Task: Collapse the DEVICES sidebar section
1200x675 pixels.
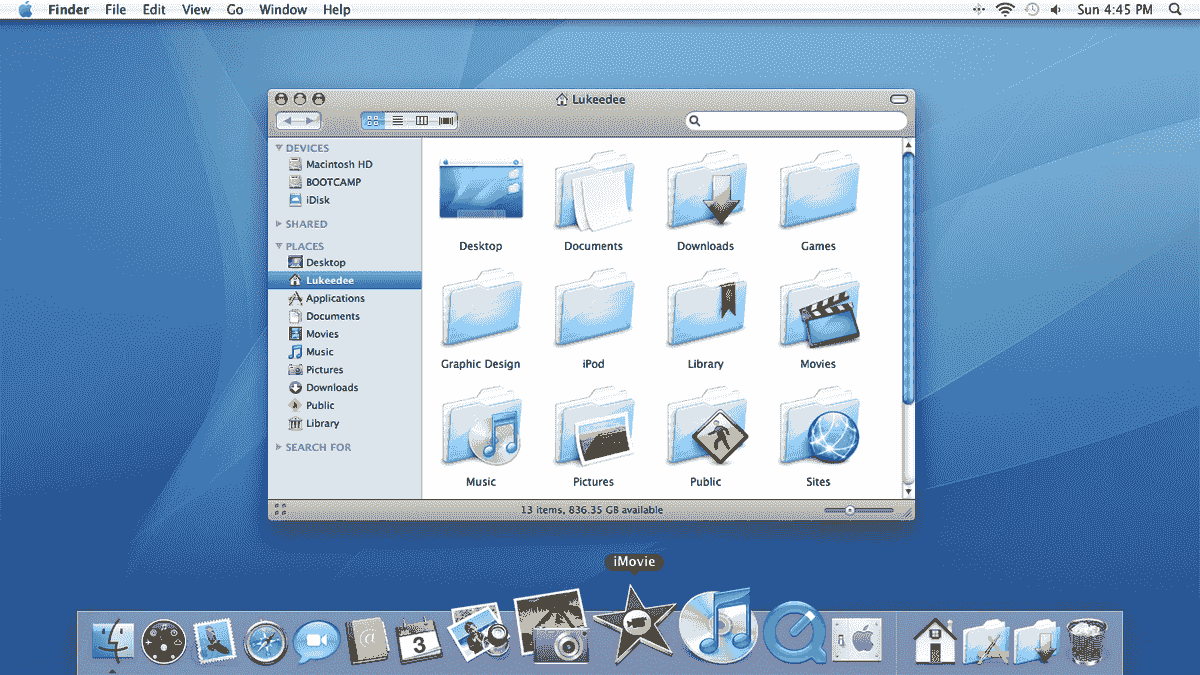Action: point(280,148)
